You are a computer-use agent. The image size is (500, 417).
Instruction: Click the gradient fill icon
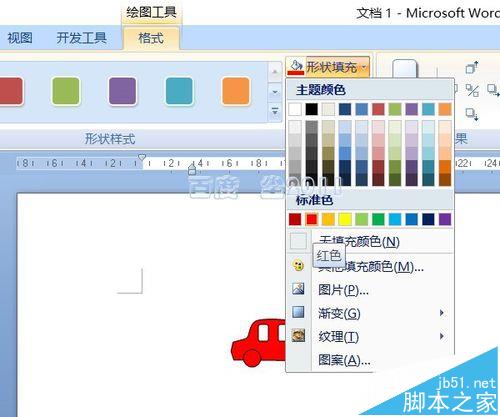pos(298,312)
